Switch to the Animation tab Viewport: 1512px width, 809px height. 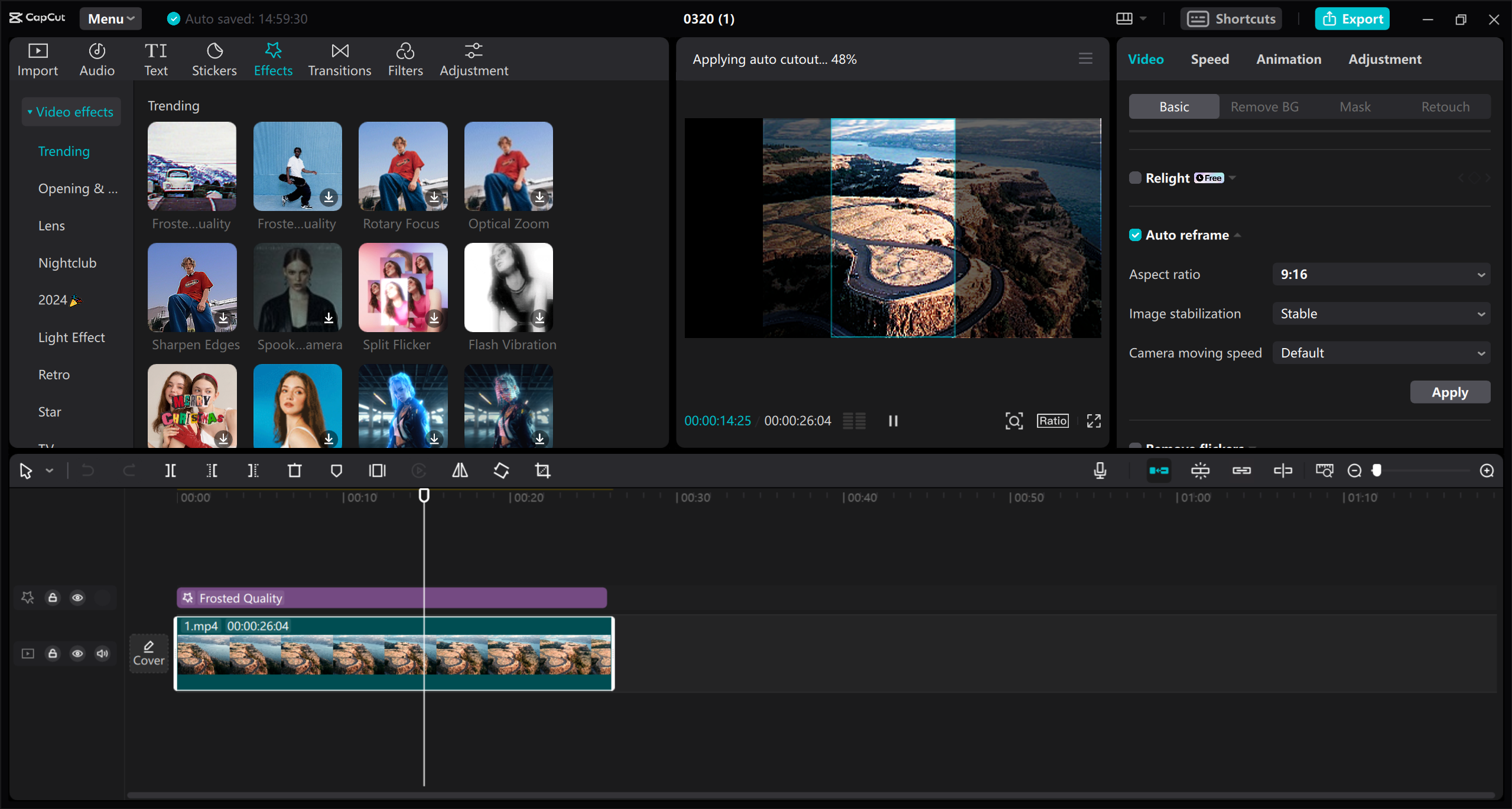[x=1288, y=59]
